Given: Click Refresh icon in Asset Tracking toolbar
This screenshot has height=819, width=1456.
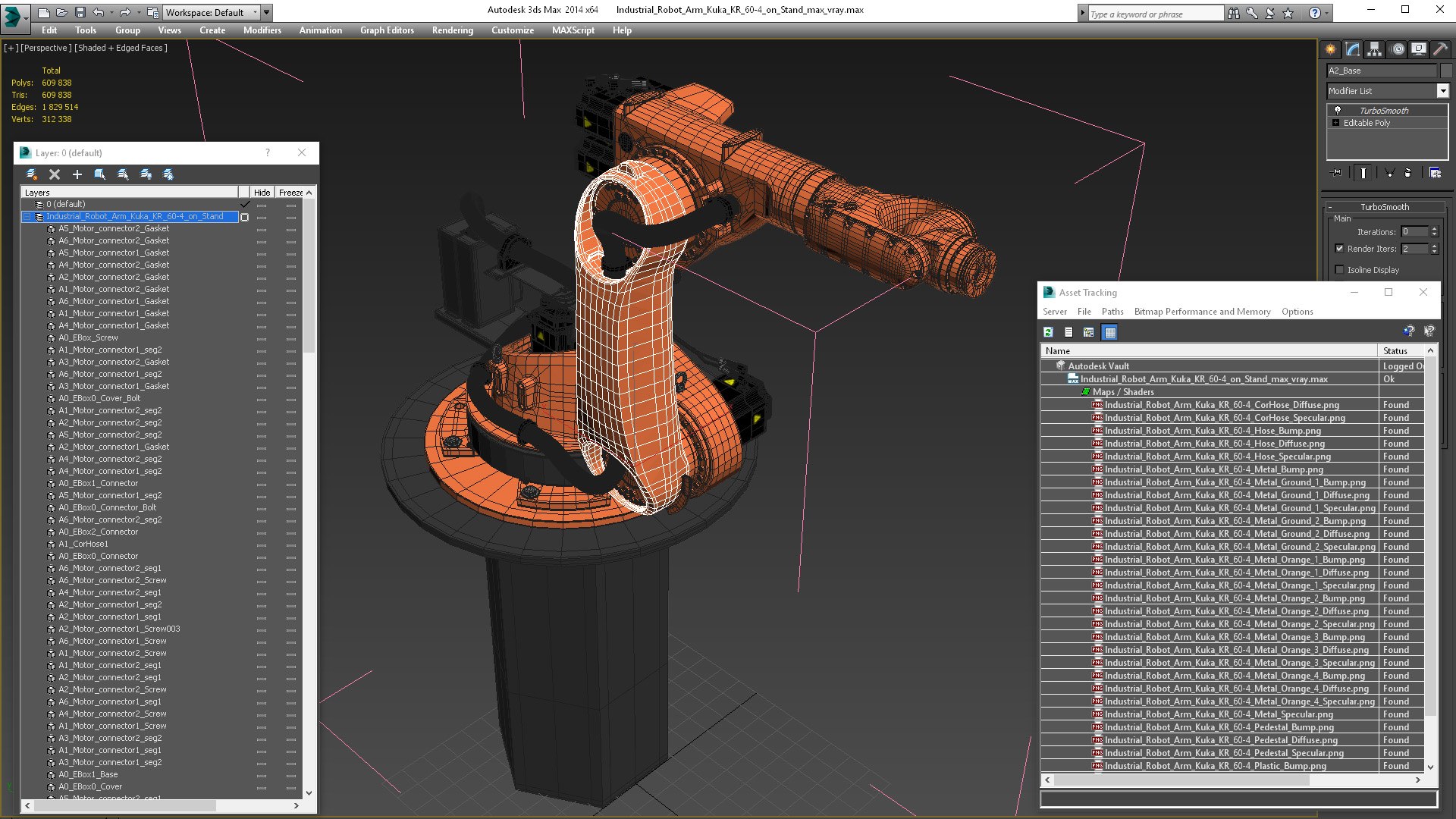Looking at the screenshot, I should point(1048,332).
